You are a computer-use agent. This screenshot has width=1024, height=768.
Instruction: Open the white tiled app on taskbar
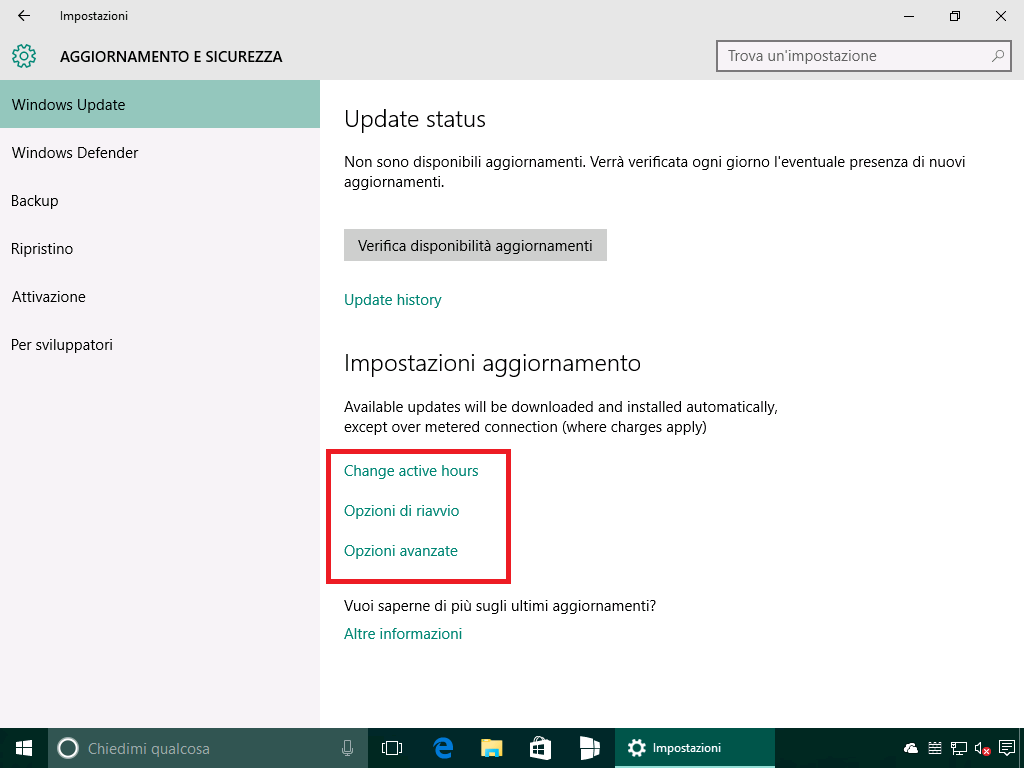tap(589, 748)
